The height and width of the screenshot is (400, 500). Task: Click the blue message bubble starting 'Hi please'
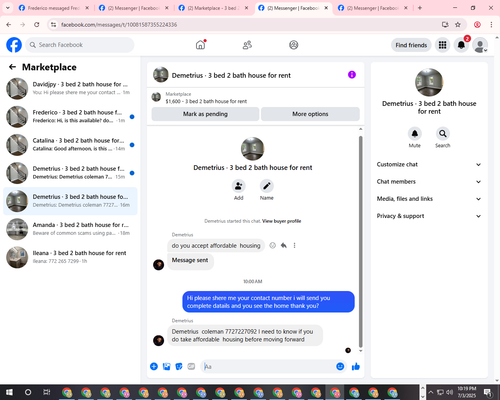pyautogui.click(x=268, y=302)
